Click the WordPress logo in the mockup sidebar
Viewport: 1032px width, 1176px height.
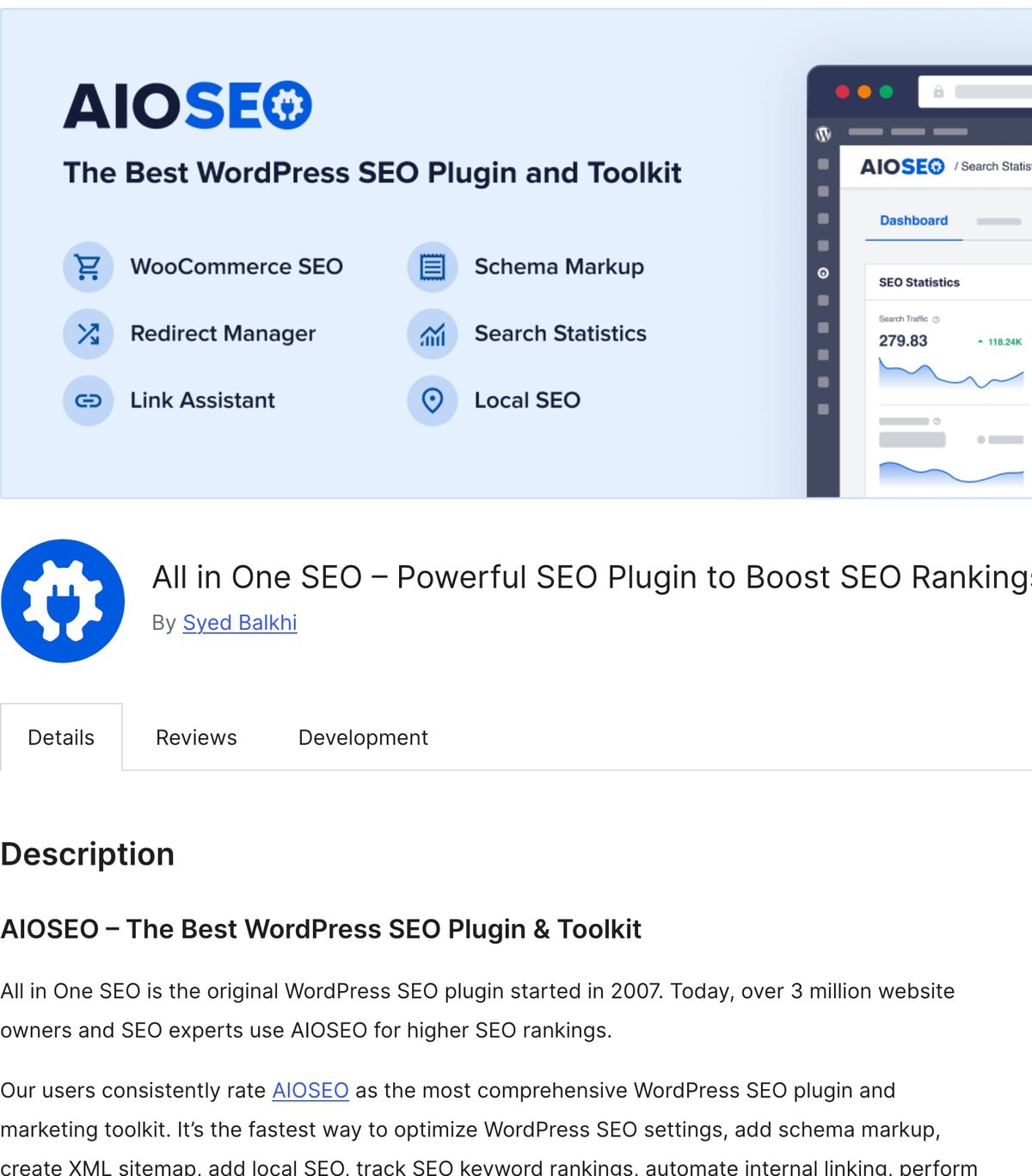tap(823, 133)
